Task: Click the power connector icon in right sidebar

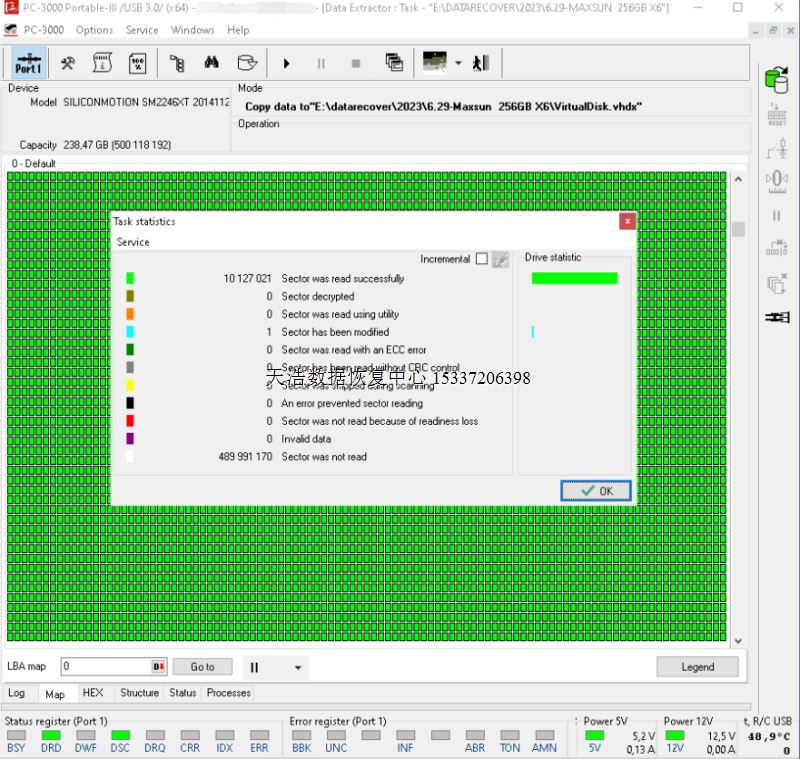Action: (x=776, y=317)
